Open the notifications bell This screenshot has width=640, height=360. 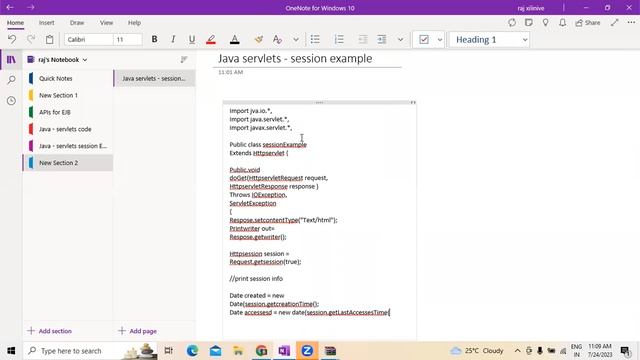point(562,23)
